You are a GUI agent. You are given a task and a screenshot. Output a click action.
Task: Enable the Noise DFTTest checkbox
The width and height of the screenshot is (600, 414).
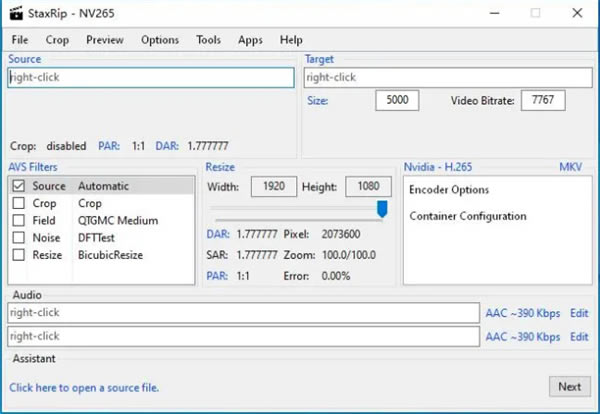point(18,238)
